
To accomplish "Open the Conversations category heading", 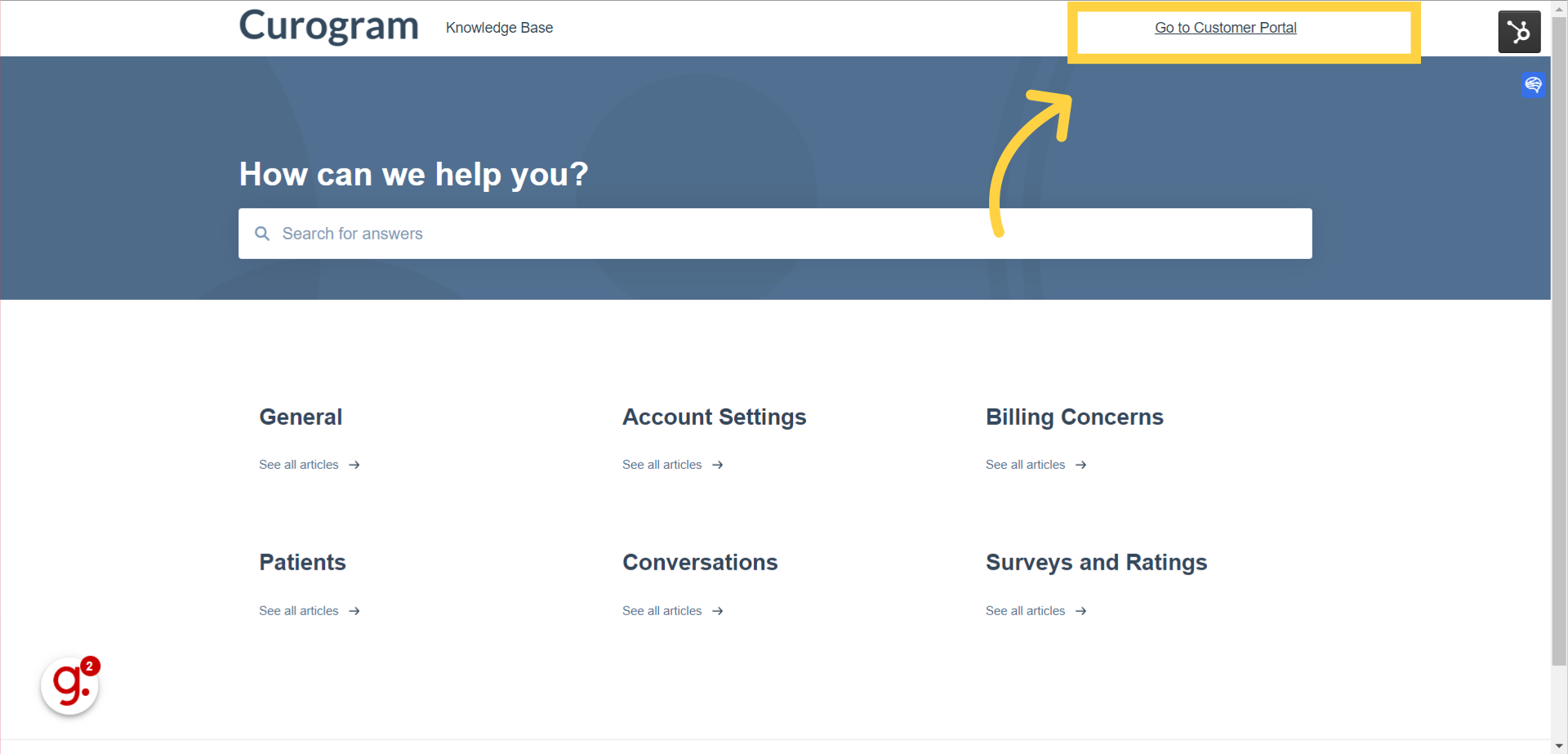I will [700, 562].
